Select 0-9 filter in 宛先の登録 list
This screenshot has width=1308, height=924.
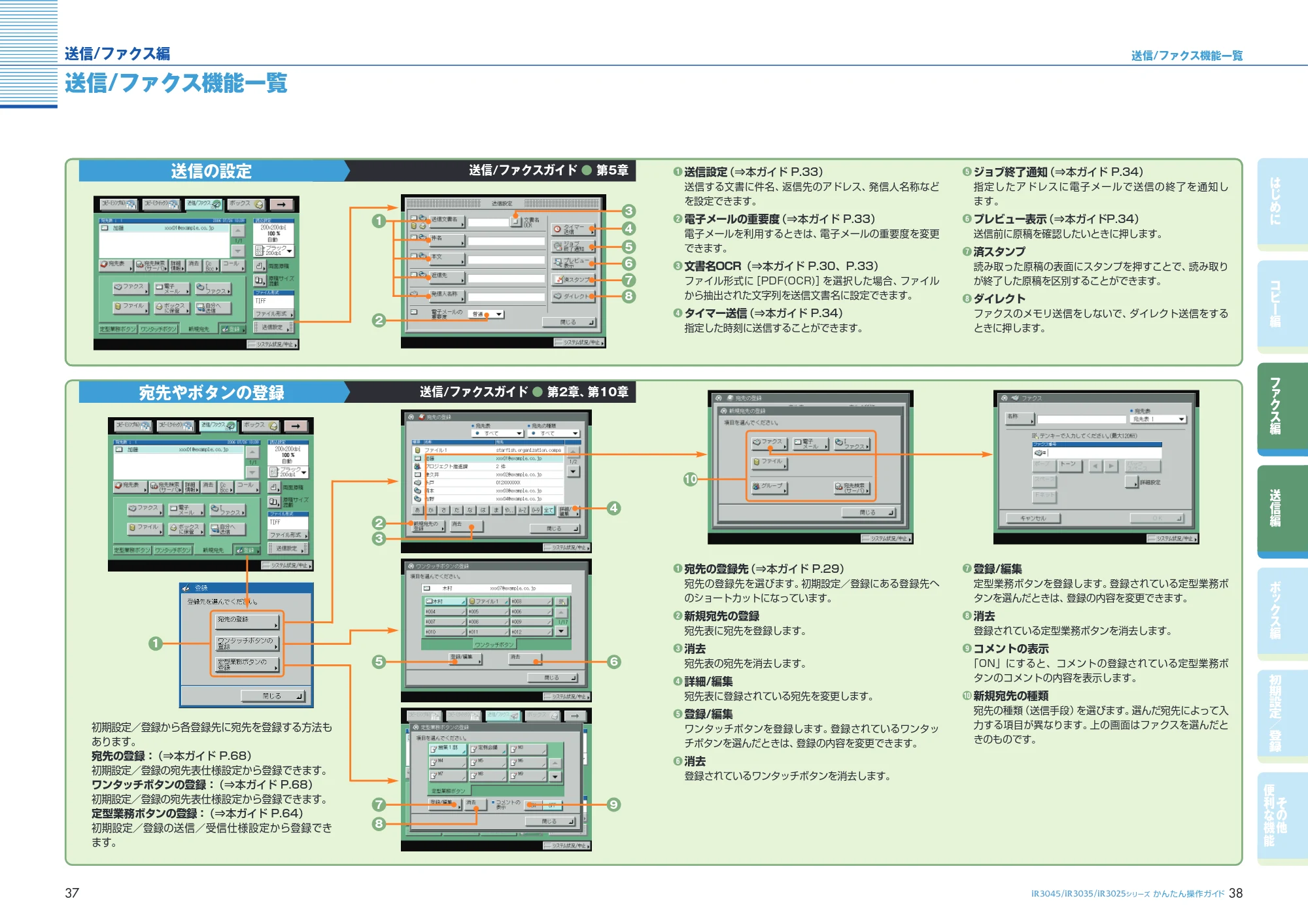[x=536, y=510]
